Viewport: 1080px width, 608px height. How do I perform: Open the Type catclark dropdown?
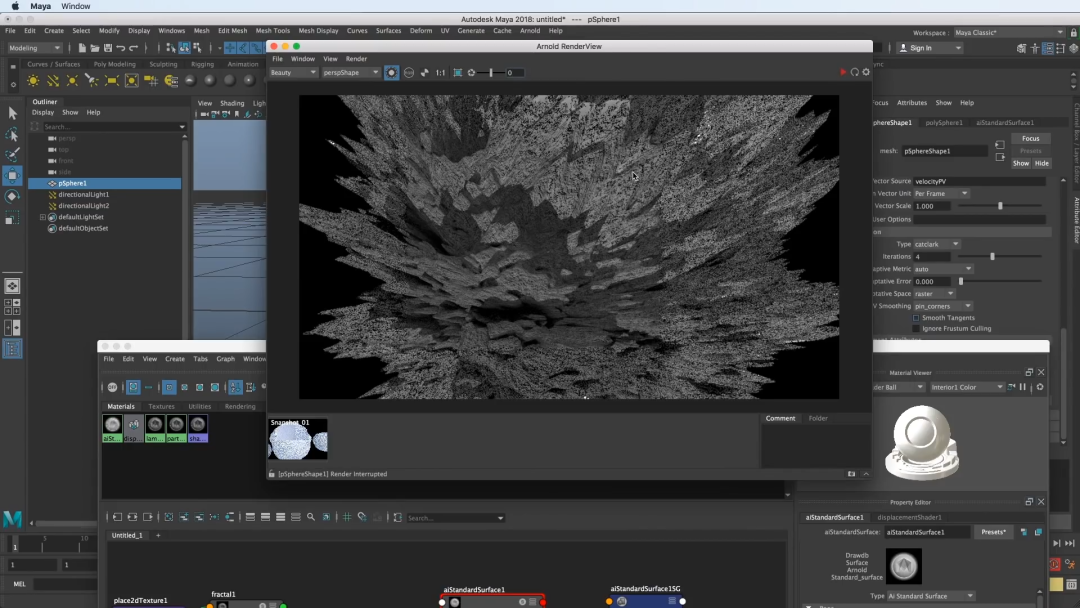[x=938, y=244]
